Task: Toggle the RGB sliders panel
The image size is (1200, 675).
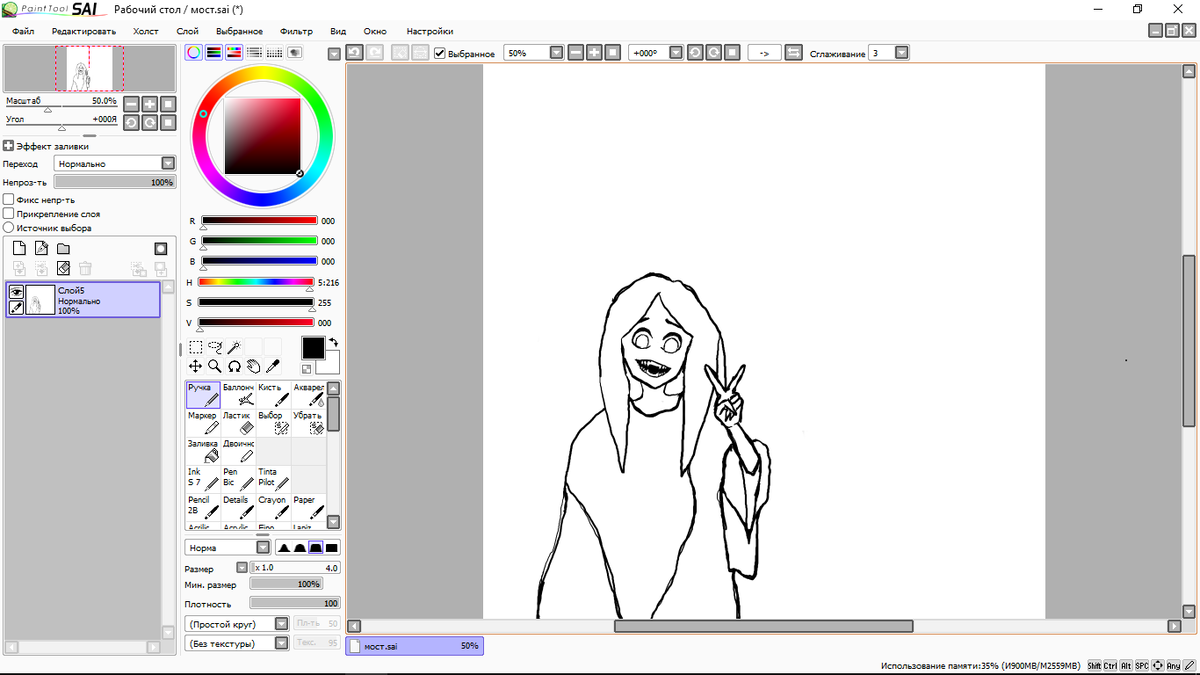Action: click(x=214, y=52)
